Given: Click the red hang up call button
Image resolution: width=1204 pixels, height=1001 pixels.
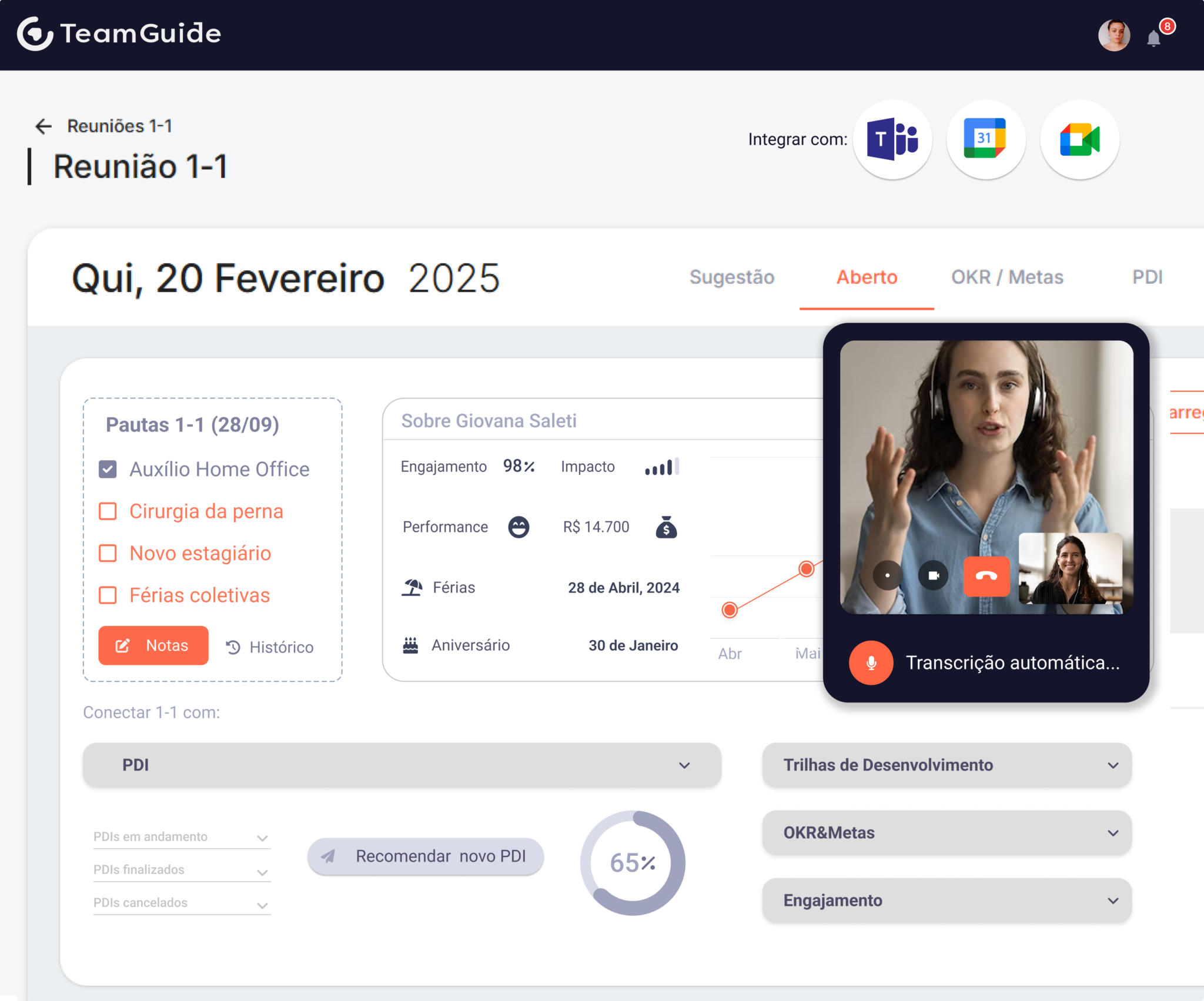Looking at the screenshot, I should pos(986,576).
